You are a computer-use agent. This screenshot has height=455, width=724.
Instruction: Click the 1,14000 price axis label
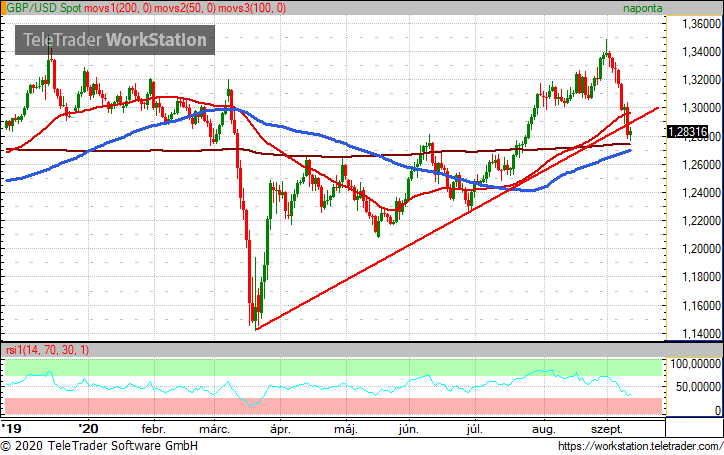click(x=701, y=334)
